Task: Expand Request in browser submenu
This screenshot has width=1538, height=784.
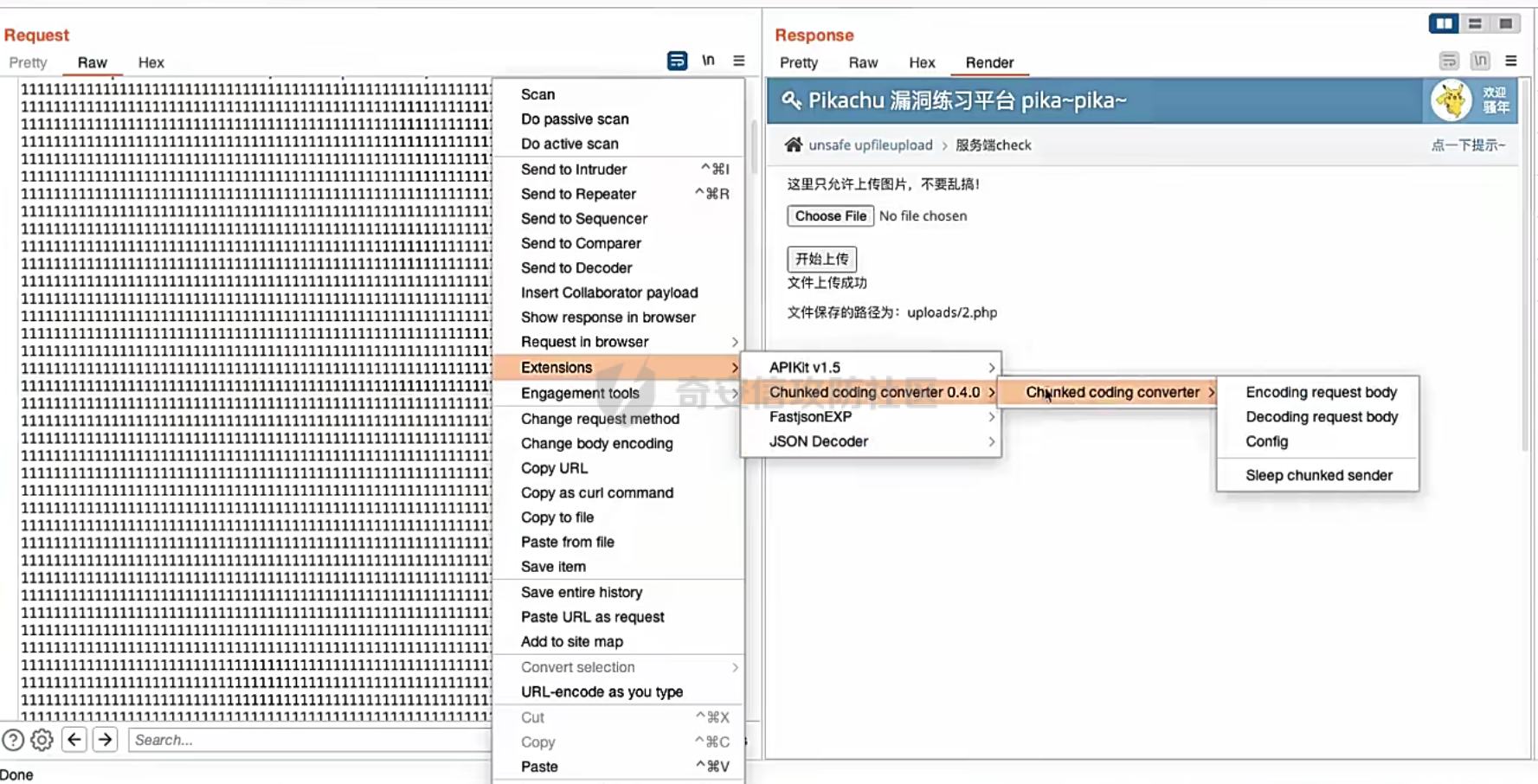Action: click(x=618, y=342)
